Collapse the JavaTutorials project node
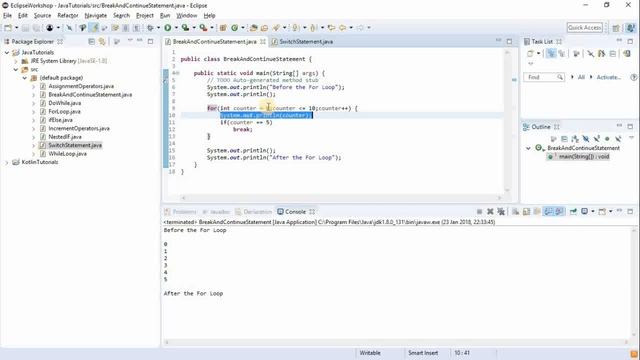Image resolution: width=640 pixels, height=360 pixels. tap(7, 53)
